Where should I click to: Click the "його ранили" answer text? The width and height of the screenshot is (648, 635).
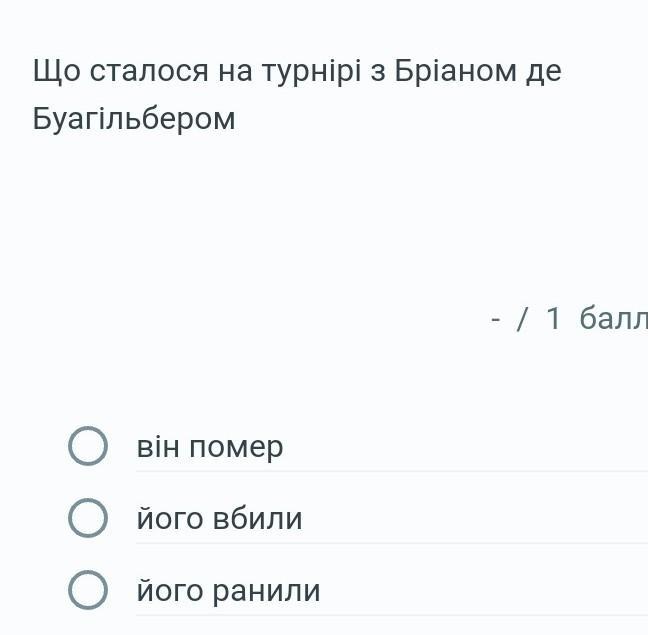(x=228, y=591)
